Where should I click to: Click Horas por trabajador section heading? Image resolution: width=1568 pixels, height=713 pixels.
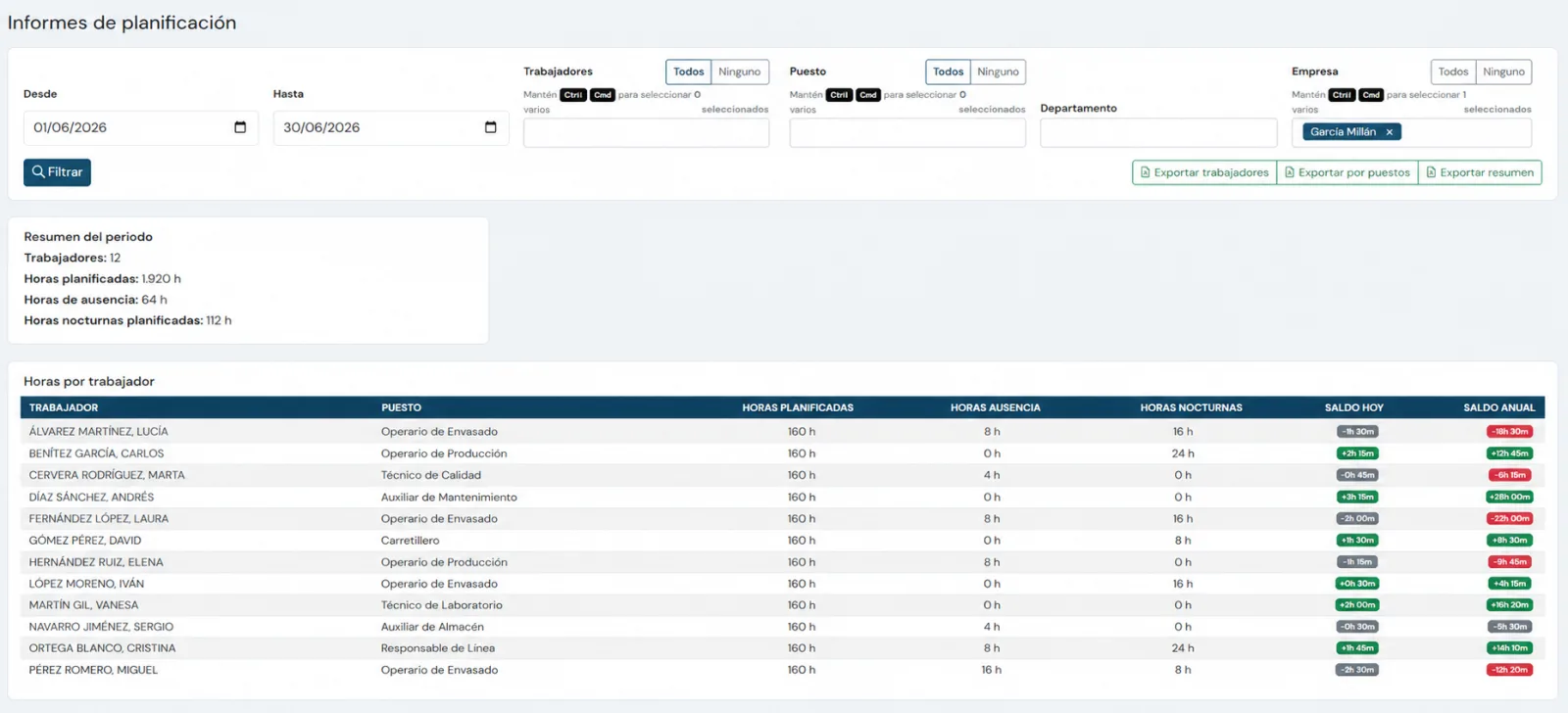pos(89,382)
